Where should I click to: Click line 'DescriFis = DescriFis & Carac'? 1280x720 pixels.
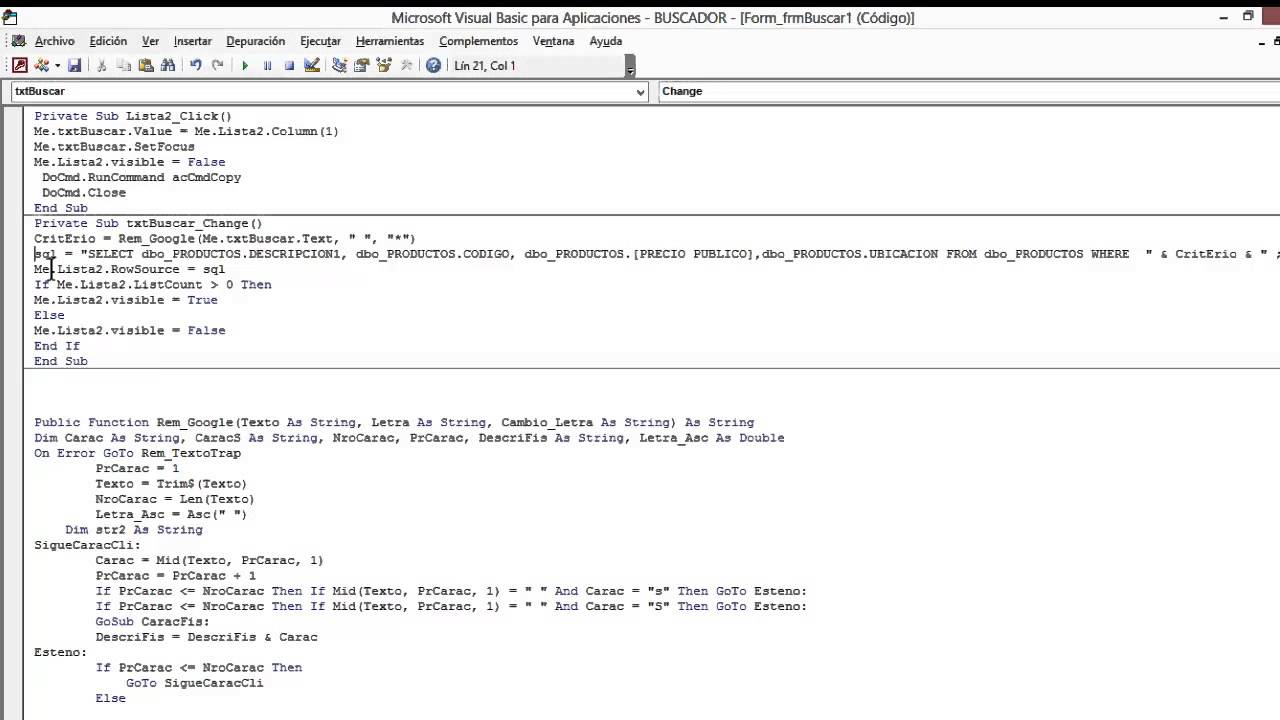pyautogui.click(x=206, y=637)
